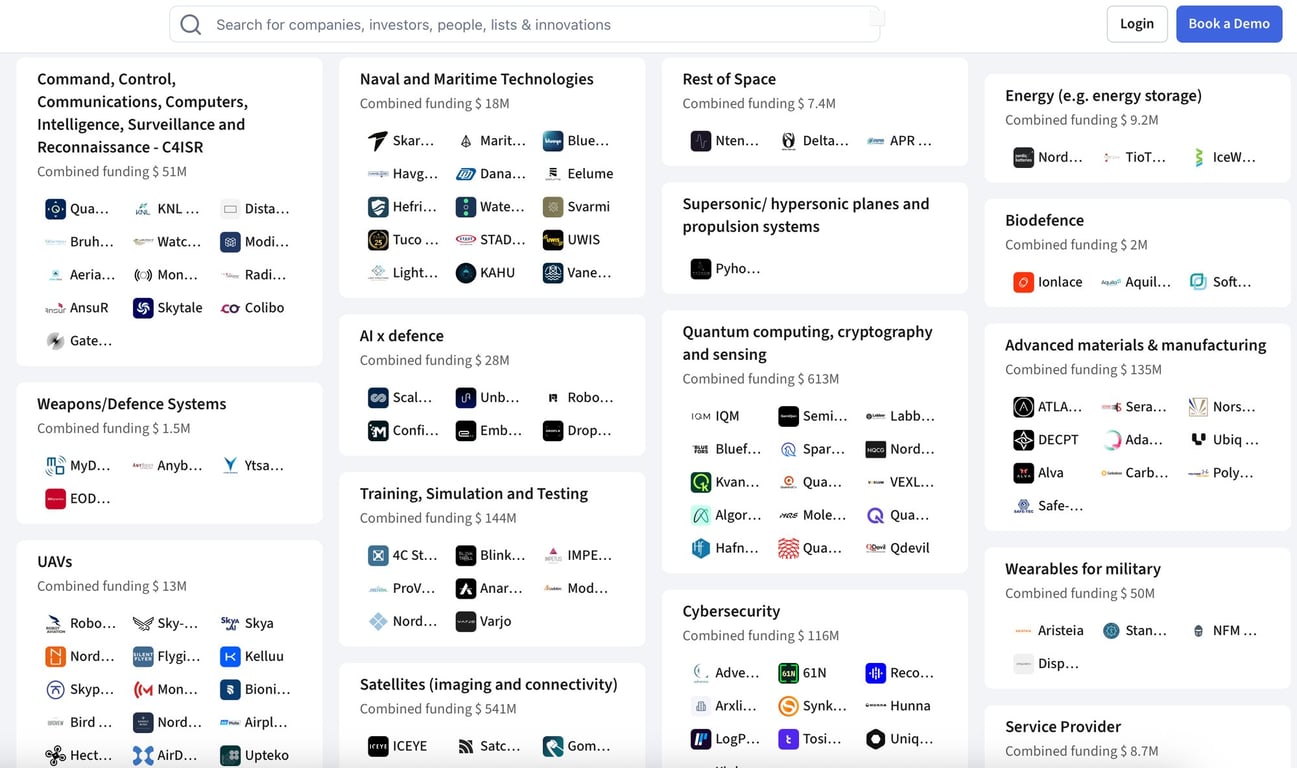The width and height of the screenshot is (1297, 768).
Task: Open the Scal… link under AI x defence
Action: (x=413, y=397)
